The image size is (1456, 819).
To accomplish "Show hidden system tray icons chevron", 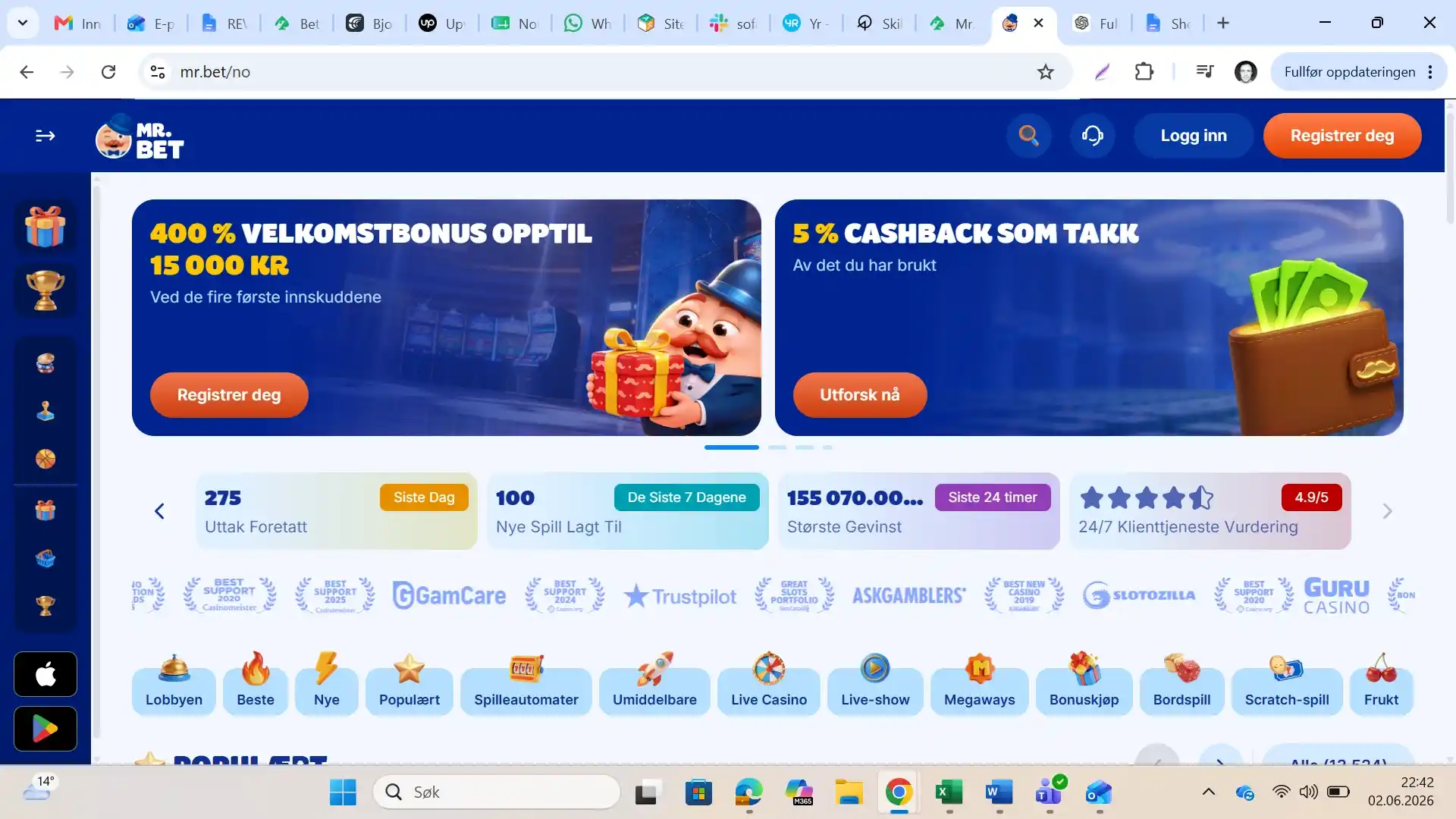I will pos(1209,792).
